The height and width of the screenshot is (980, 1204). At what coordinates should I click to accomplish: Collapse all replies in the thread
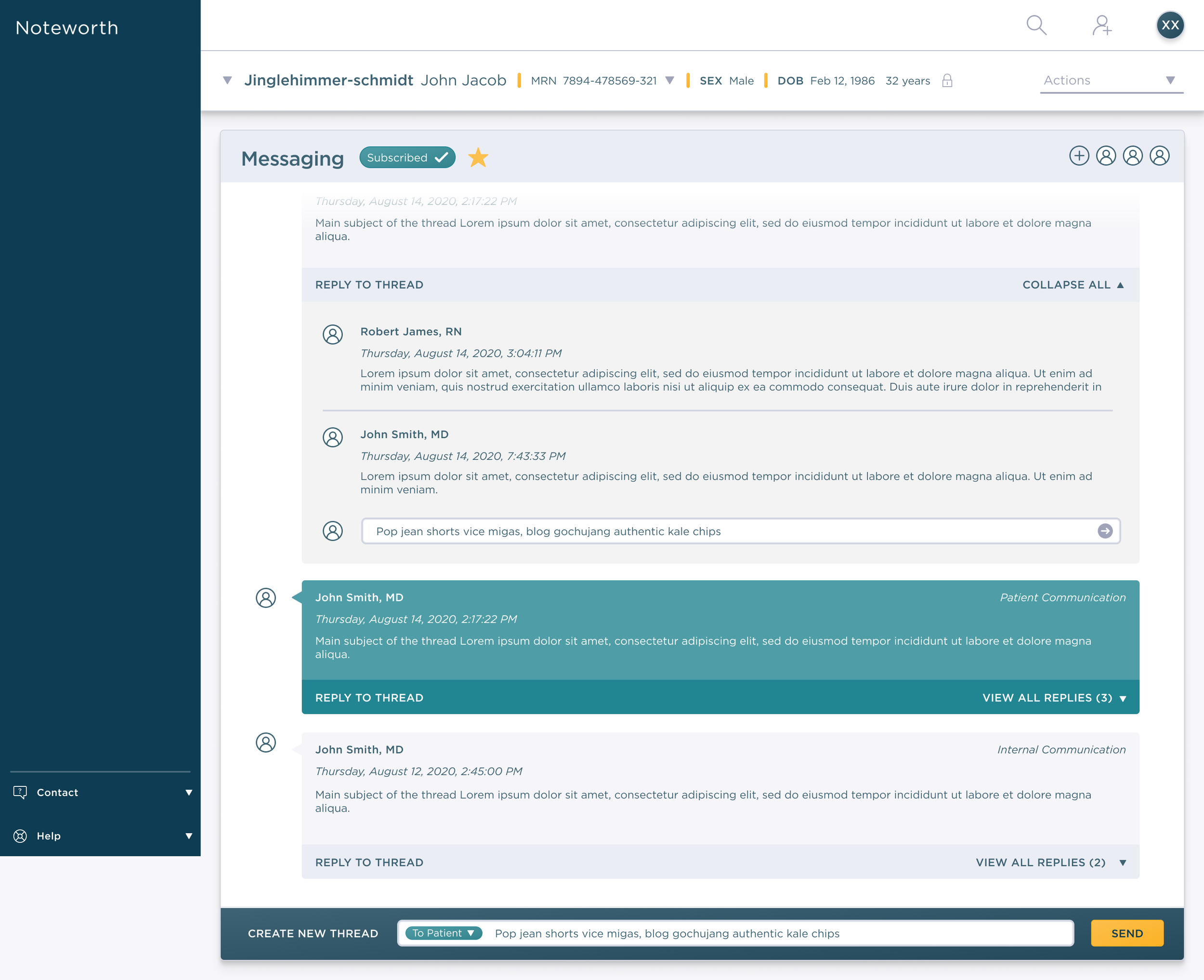pos(1073,285)
